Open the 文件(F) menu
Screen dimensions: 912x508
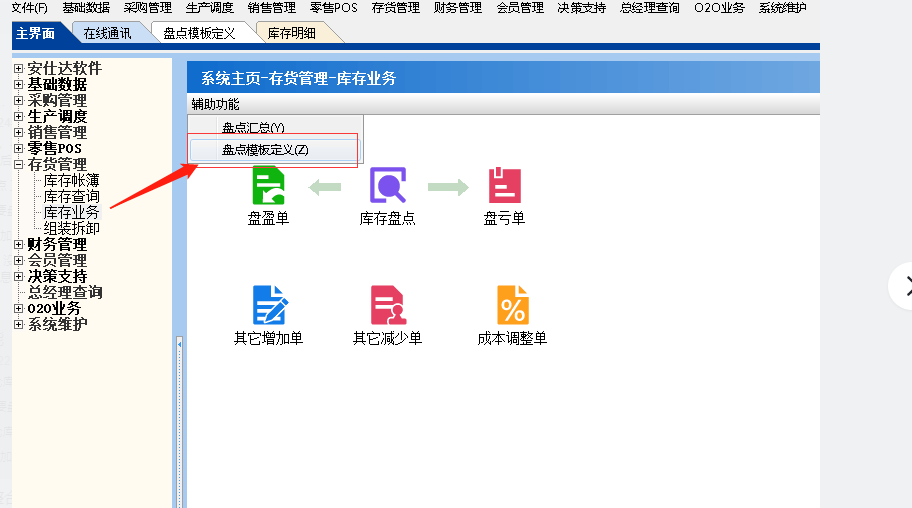point(30,8)
